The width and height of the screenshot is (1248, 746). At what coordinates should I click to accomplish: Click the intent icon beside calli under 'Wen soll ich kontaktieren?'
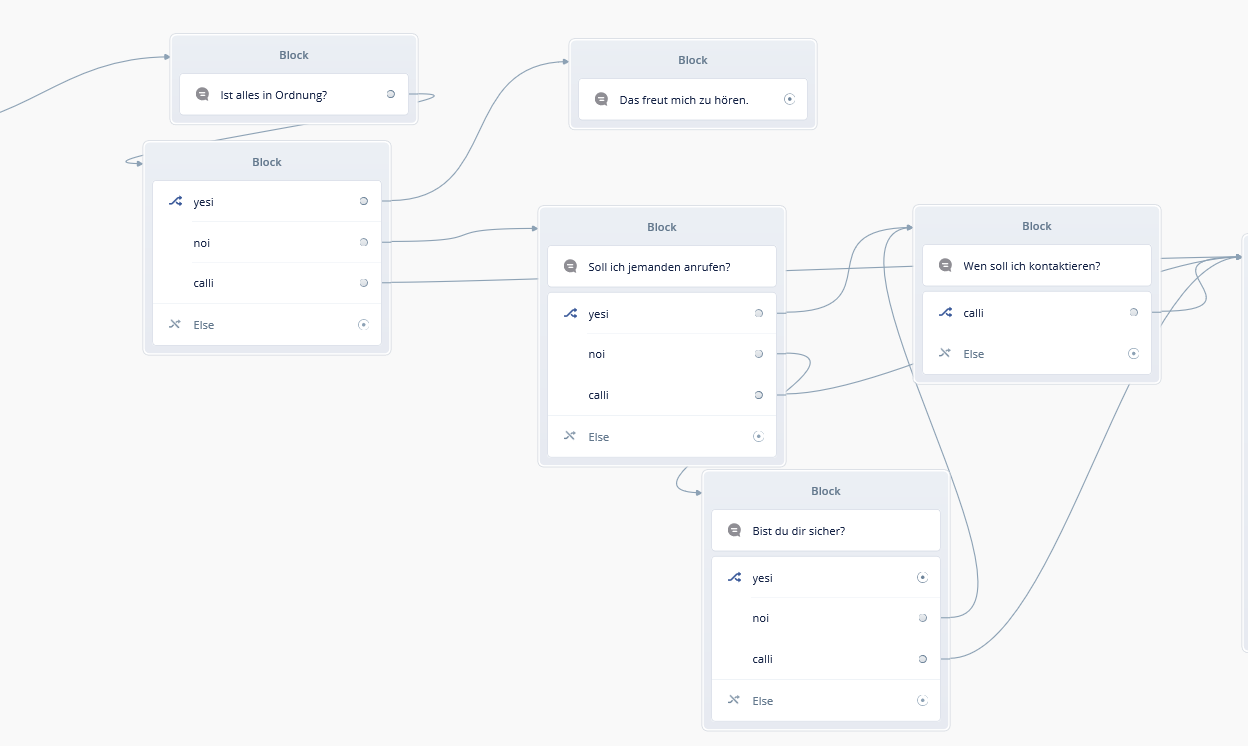pos(945,313)
